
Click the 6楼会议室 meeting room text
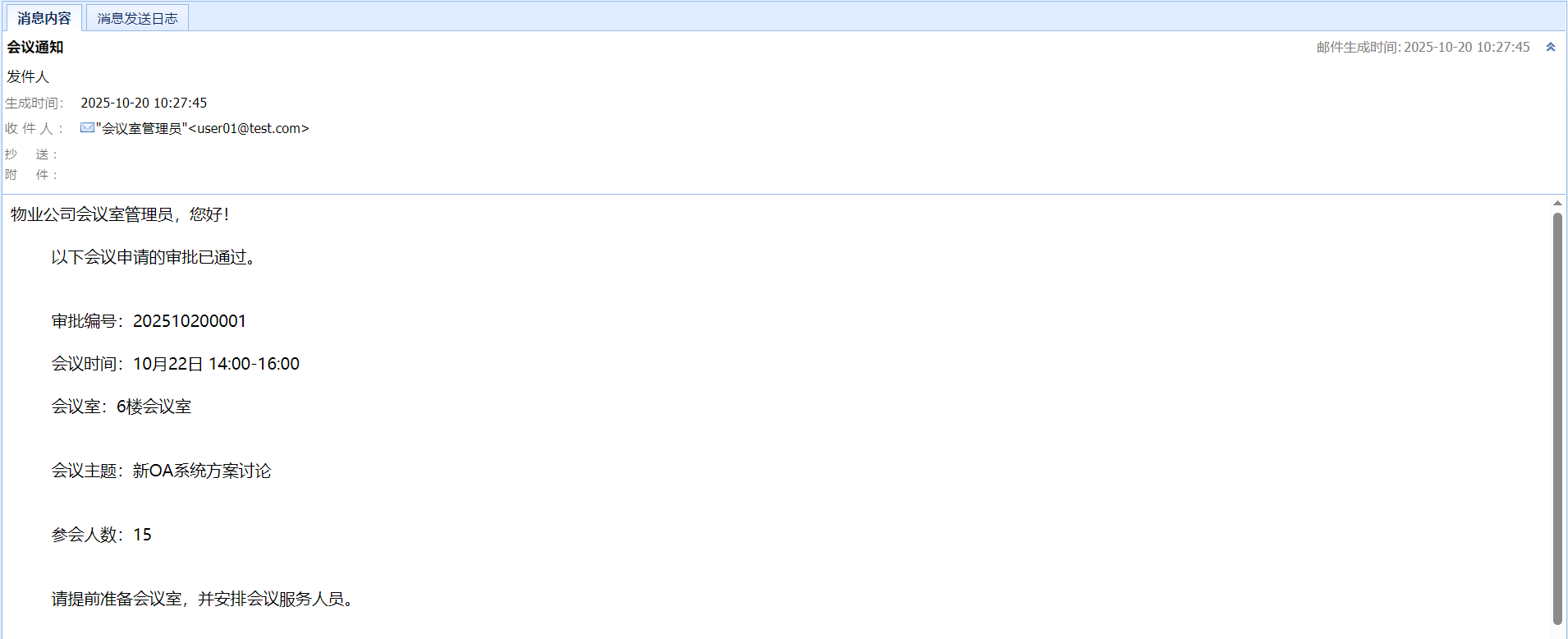click(154, 407)
